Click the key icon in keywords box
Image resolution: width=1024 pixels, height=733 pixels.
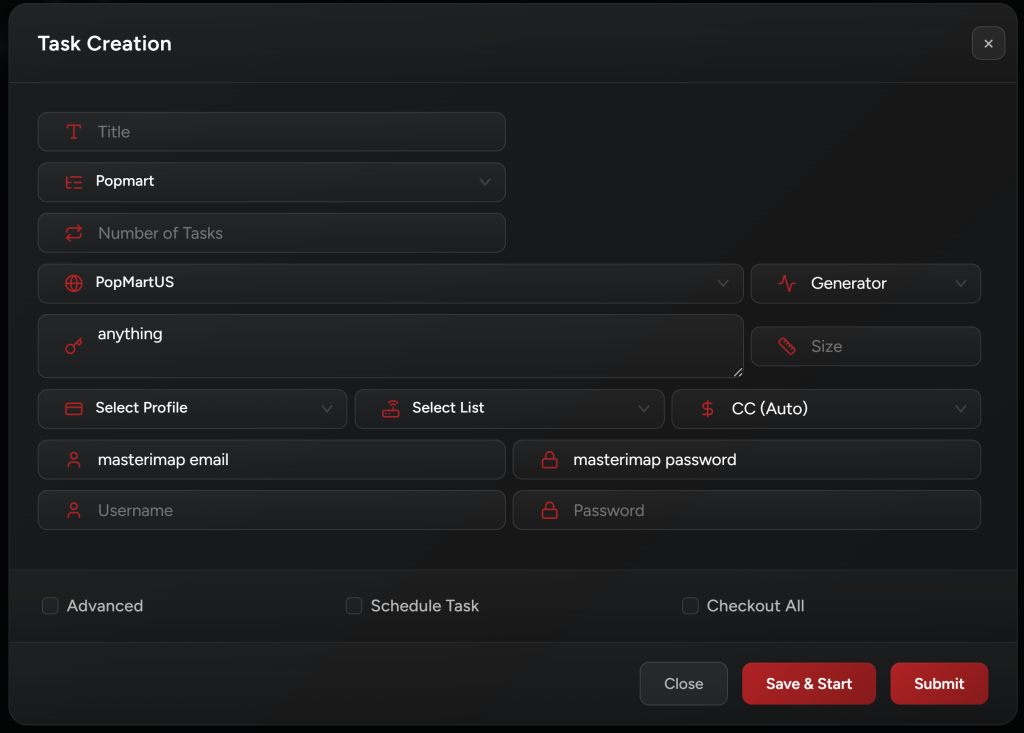[73, 346]
